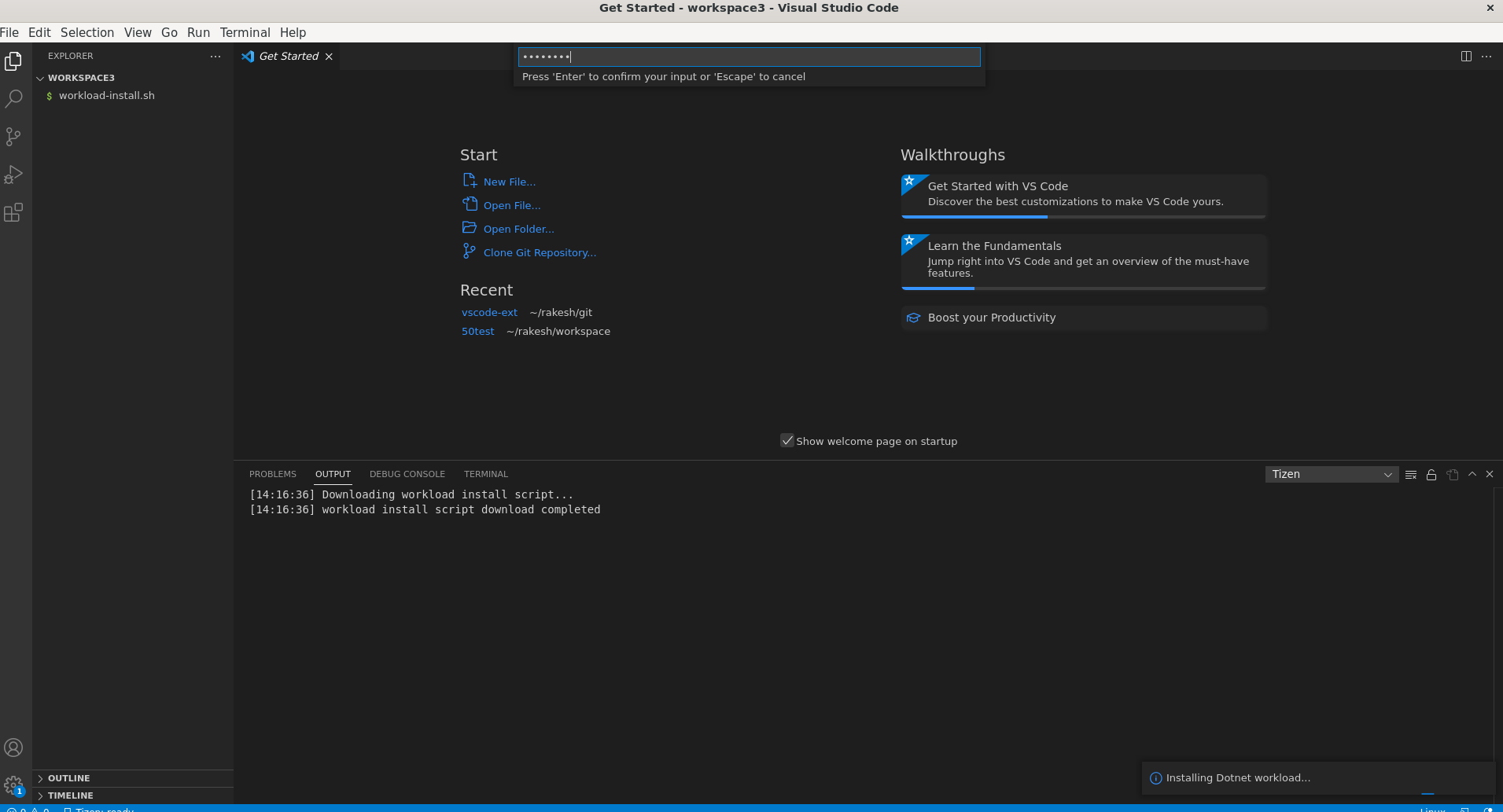Open the Tizen output channel dropdown
Image resolution: width=1503 pixels, height=812 pixels.
[x=1332, y=474]
